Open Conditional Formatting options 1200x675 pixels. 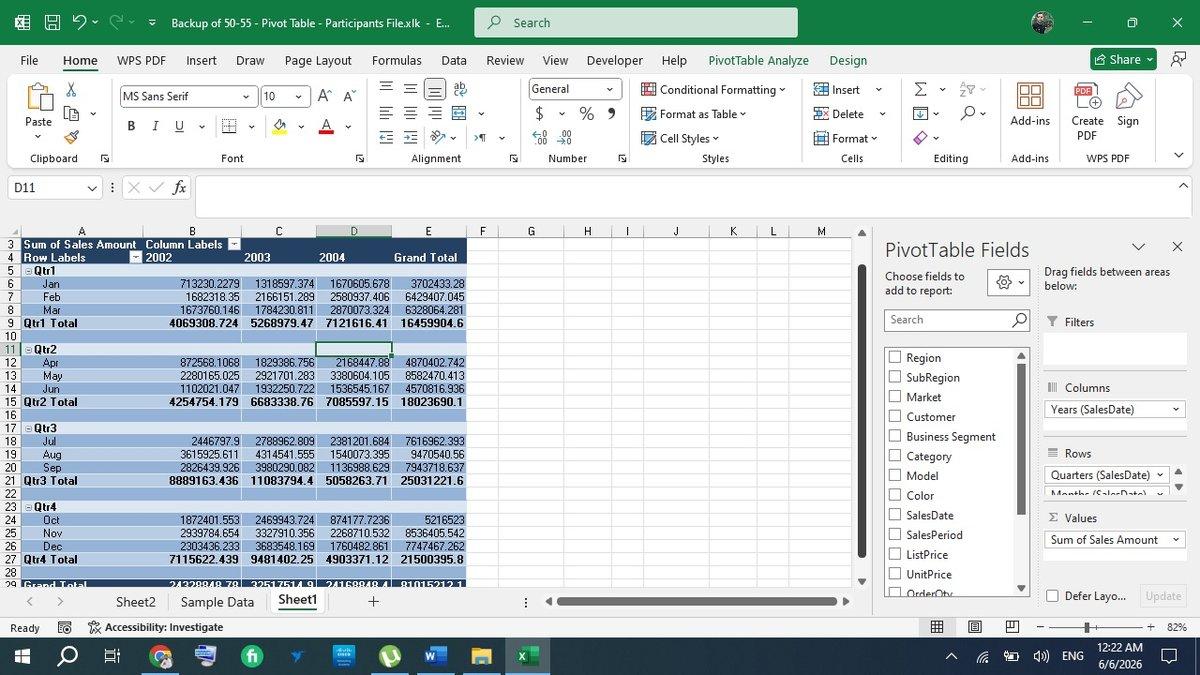(x=714, y=89)
